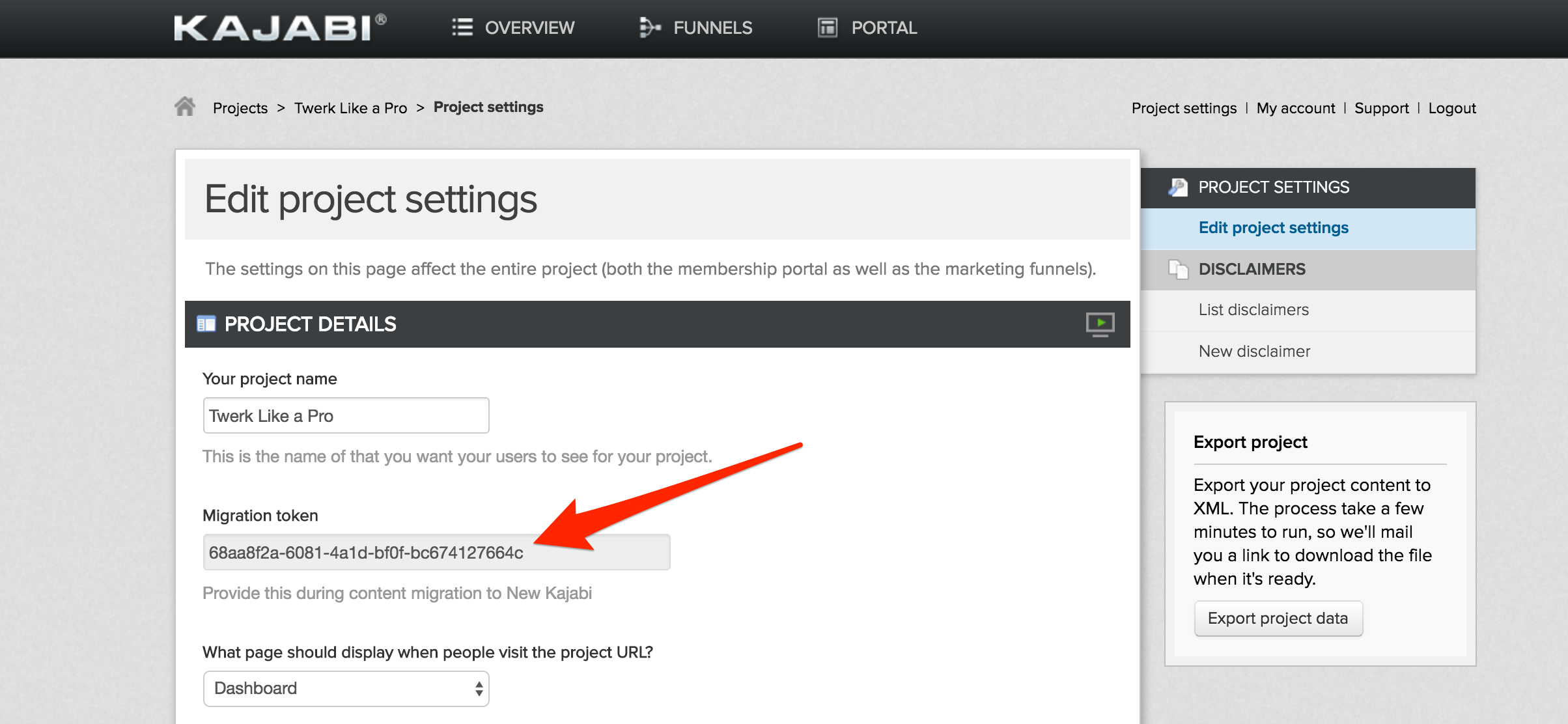This screenshot has width=1568, height=724.
Task: Click the Overview list icon
Action: 462,27
